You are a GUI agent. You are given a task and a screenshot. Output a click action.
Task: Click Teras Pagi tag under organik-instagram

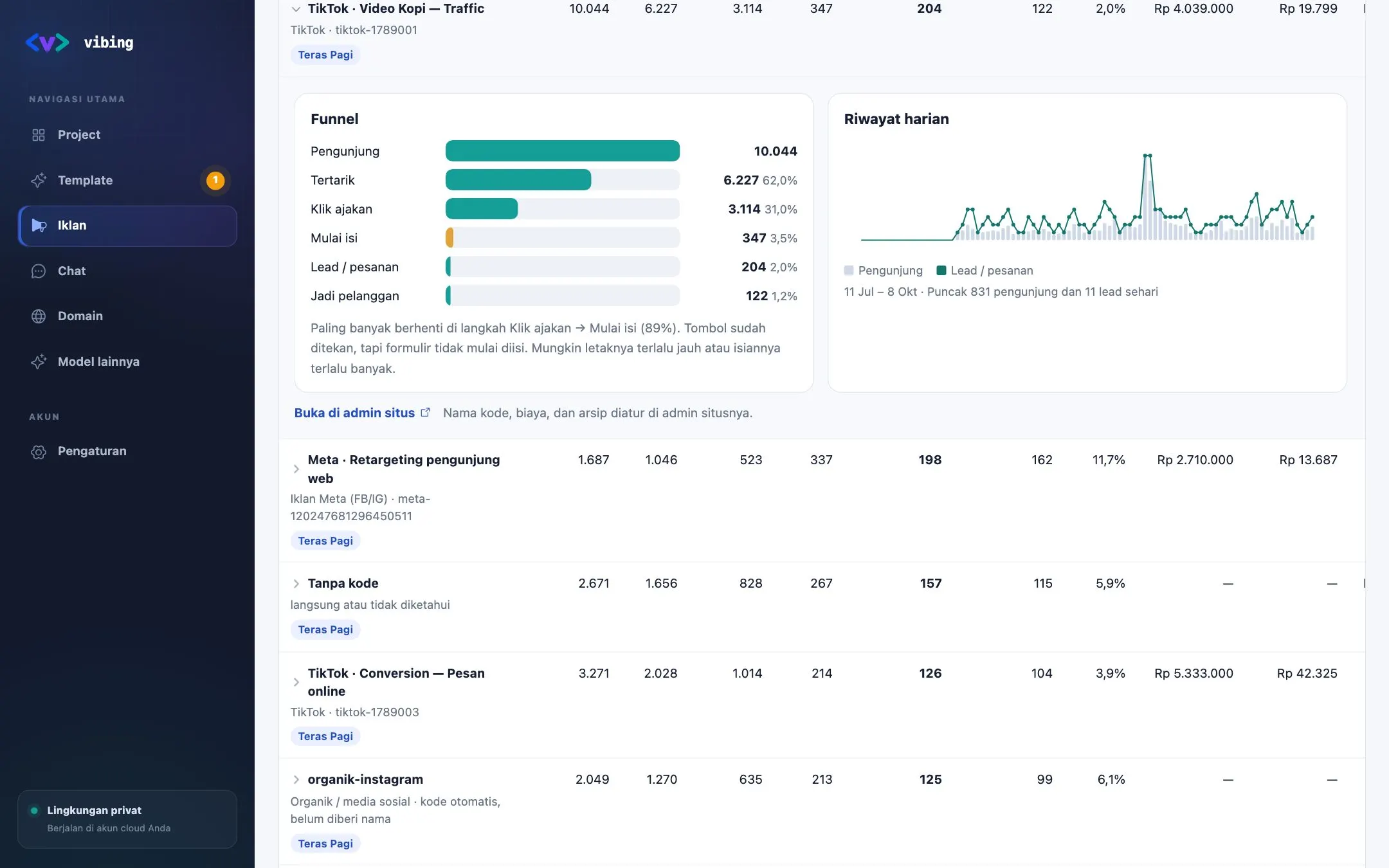[325, 844]
